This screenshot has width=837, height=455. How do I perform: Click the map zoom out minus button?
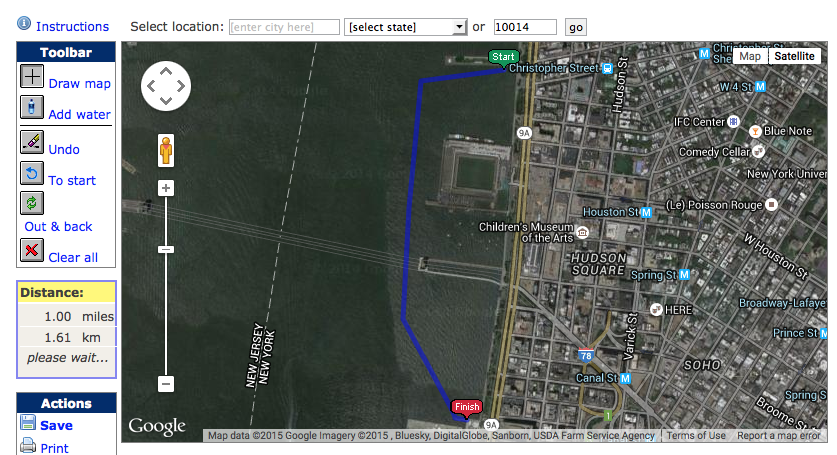[x=166, y=383]
